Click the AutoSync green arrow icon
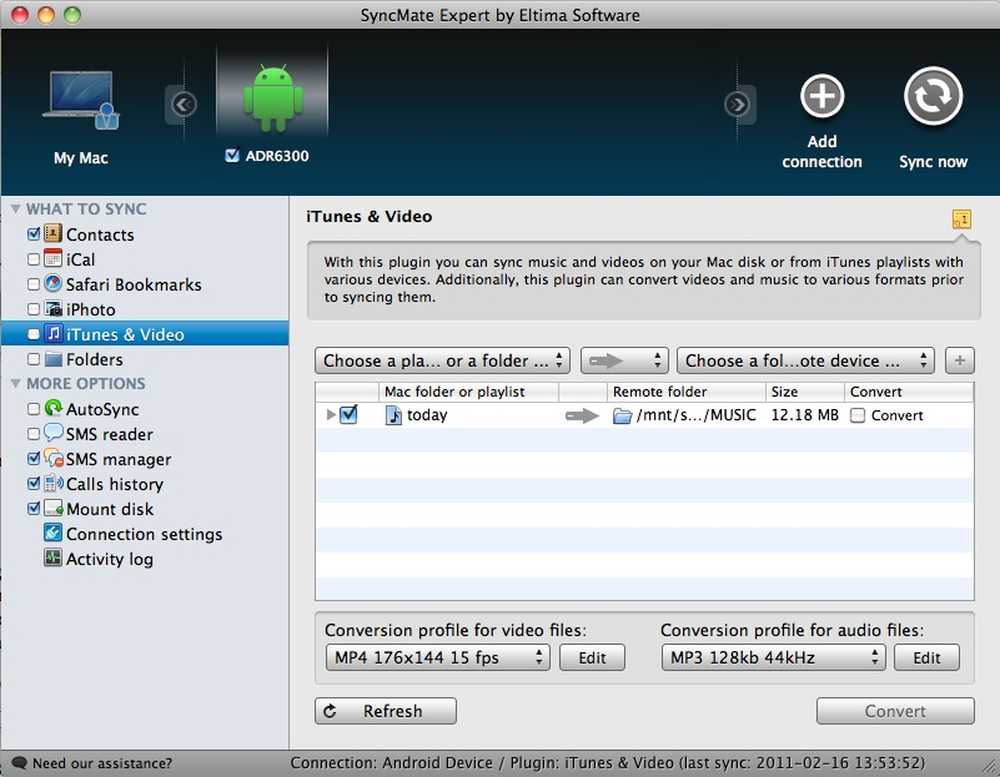Screen dimensions: 1000x777 tap(53, 408)
